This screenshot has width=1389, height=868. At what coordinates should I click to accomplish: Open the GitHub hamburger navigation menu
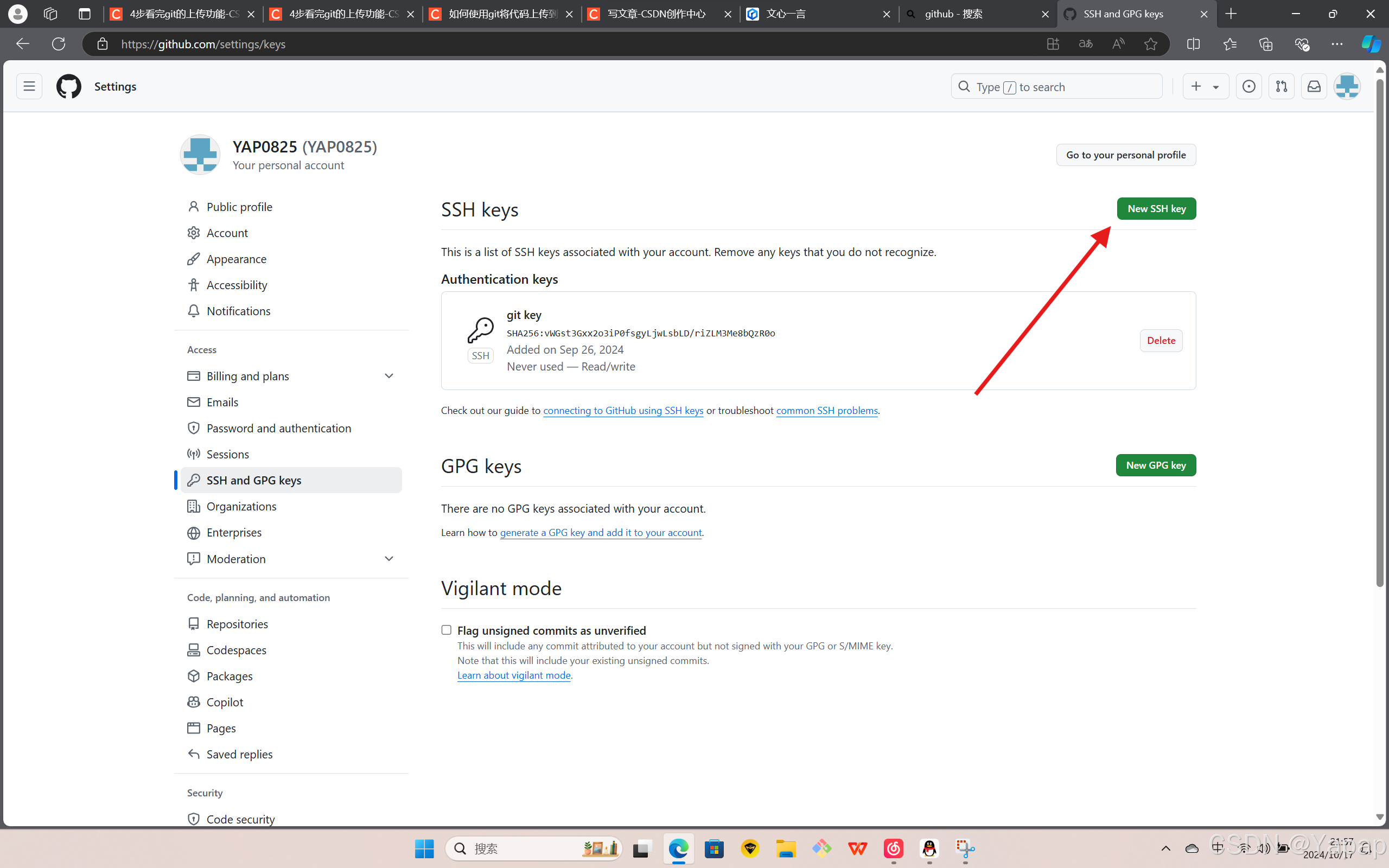[x=29, y=87]
